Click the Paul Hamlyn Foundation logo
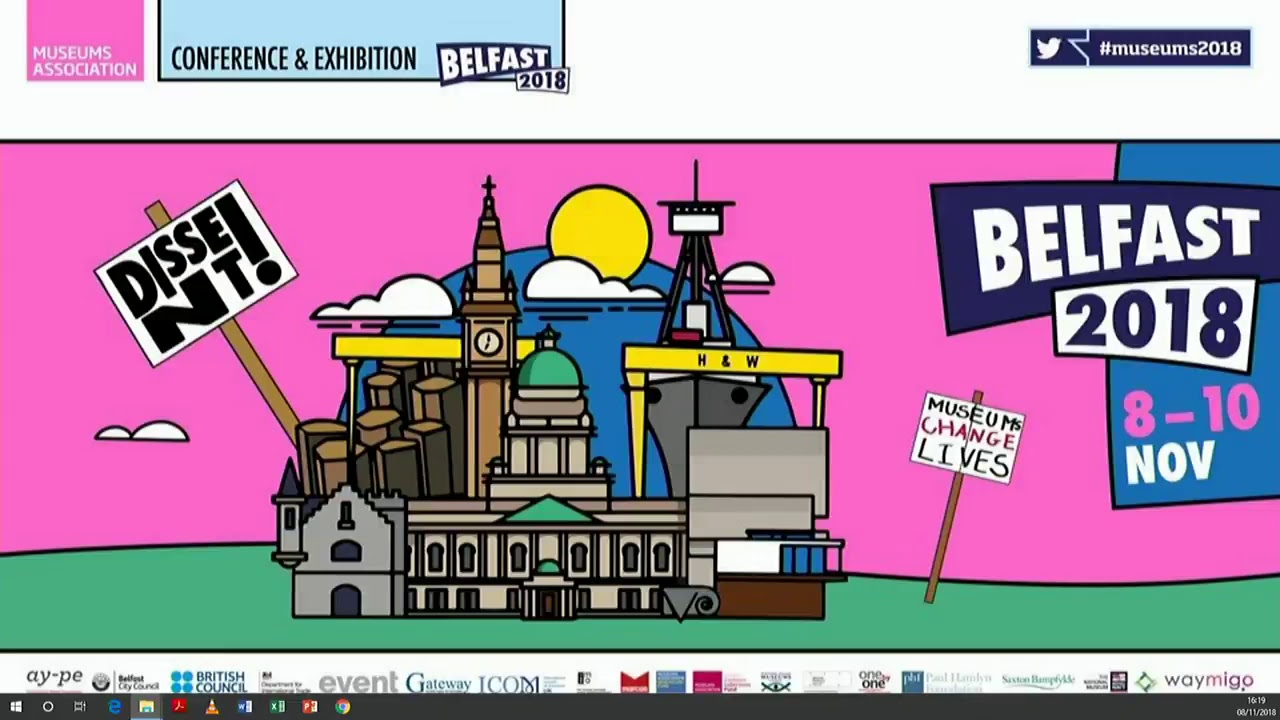 pos(947,682)
